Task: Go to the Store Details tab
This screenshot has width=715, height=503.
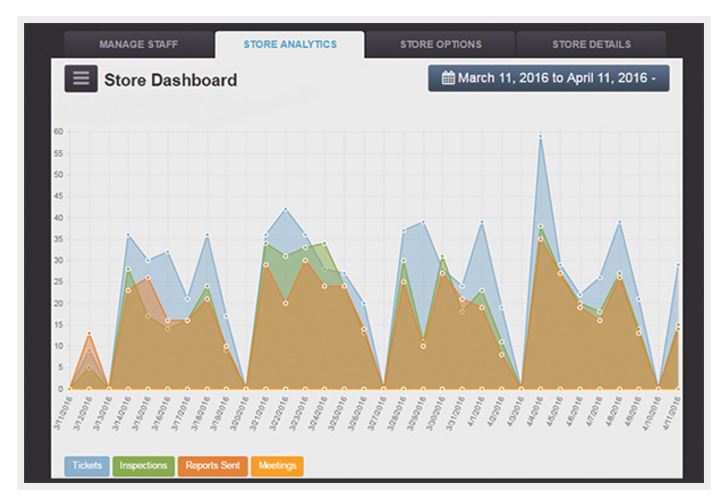Action: click(591, 44)
